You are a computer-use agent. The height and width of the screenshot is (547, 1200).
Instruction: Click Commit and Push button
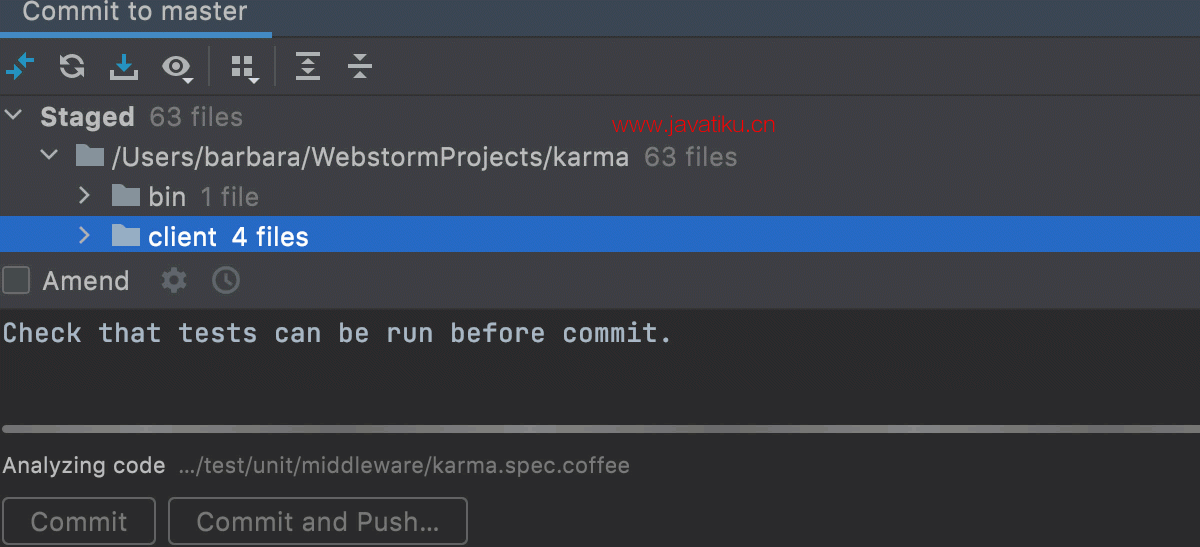point(318,521)
